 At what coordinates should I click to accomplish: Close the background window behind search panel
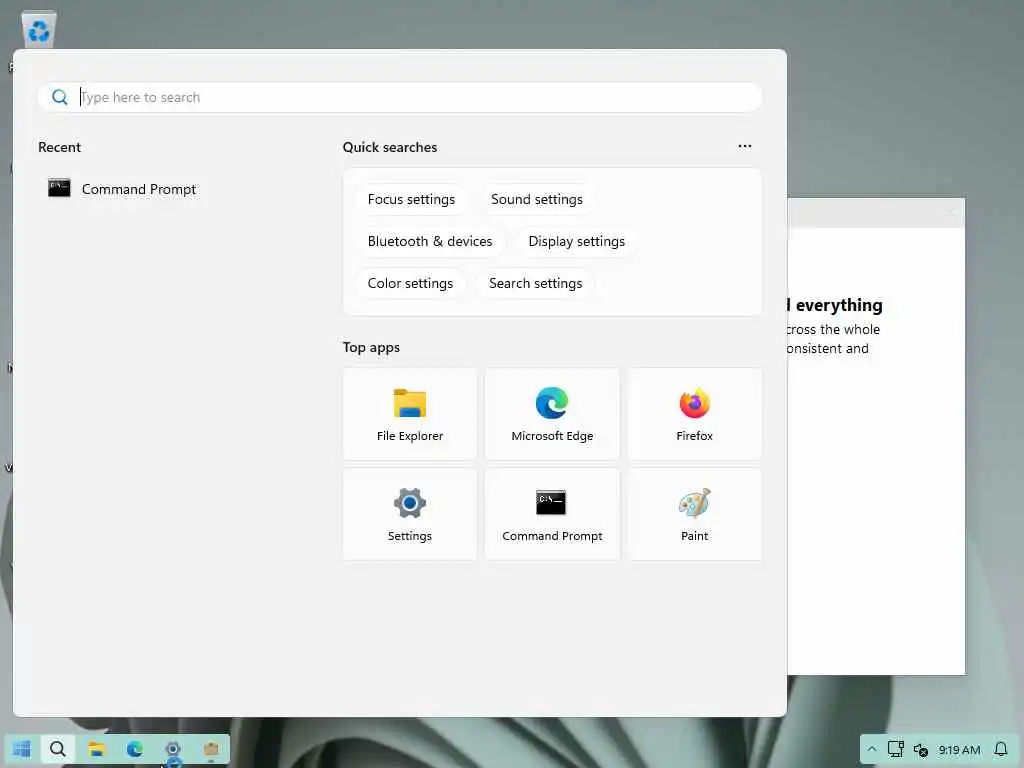point(950,212)
